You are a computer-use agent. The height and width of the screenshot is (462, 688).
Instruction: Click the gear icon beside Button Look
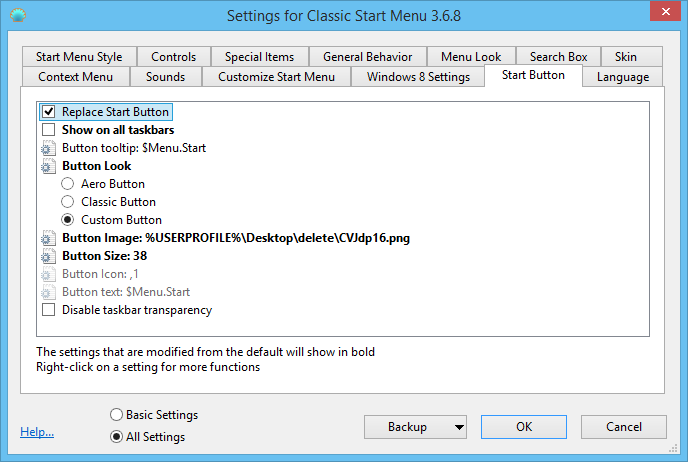pyautogui.click(x=48, y=166)
